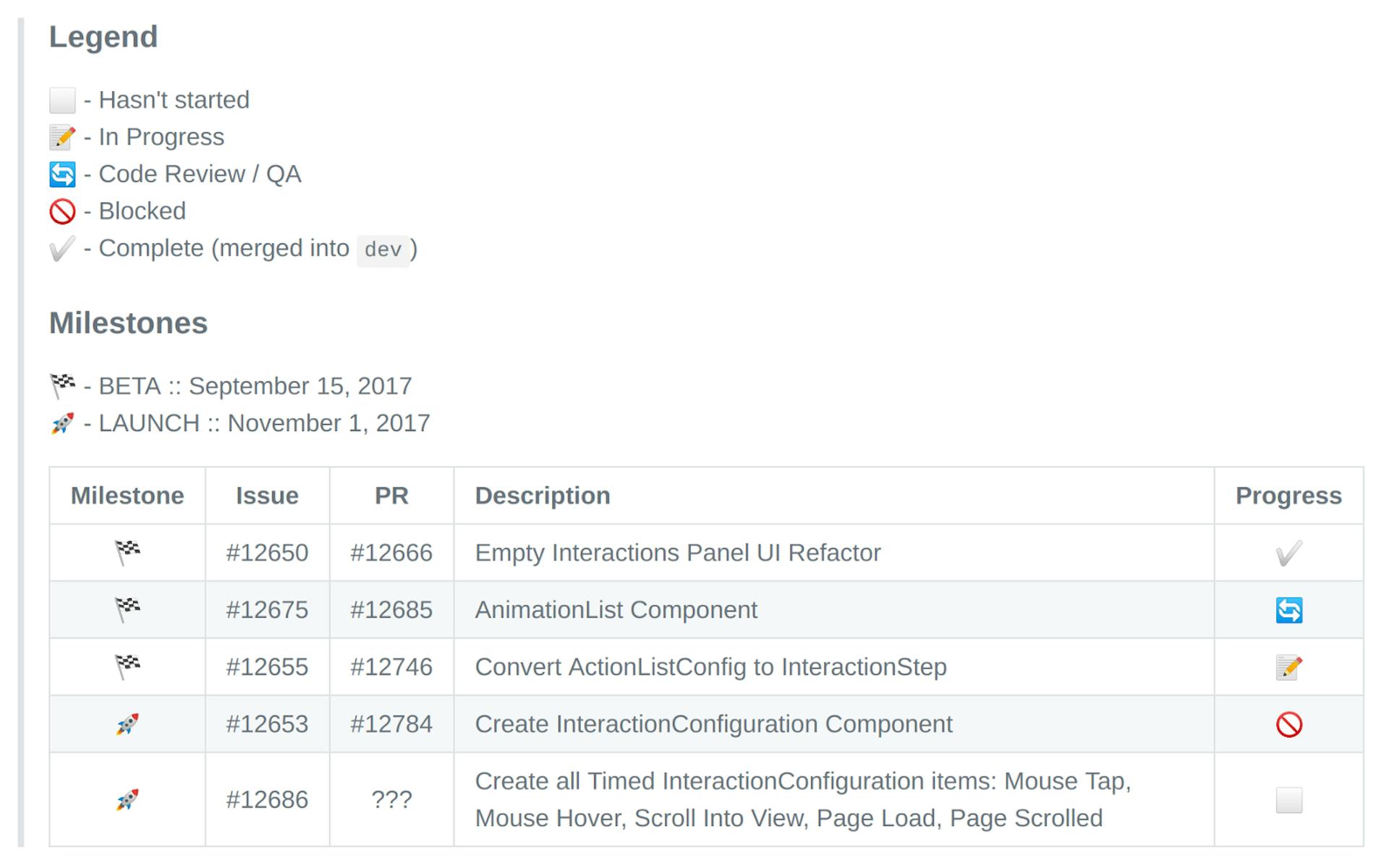Click the pencil progress icon for ActionListConfig row
The width and height of the screenshot is (1389, 868).
pyautogui.click(x=1288, y=667)
